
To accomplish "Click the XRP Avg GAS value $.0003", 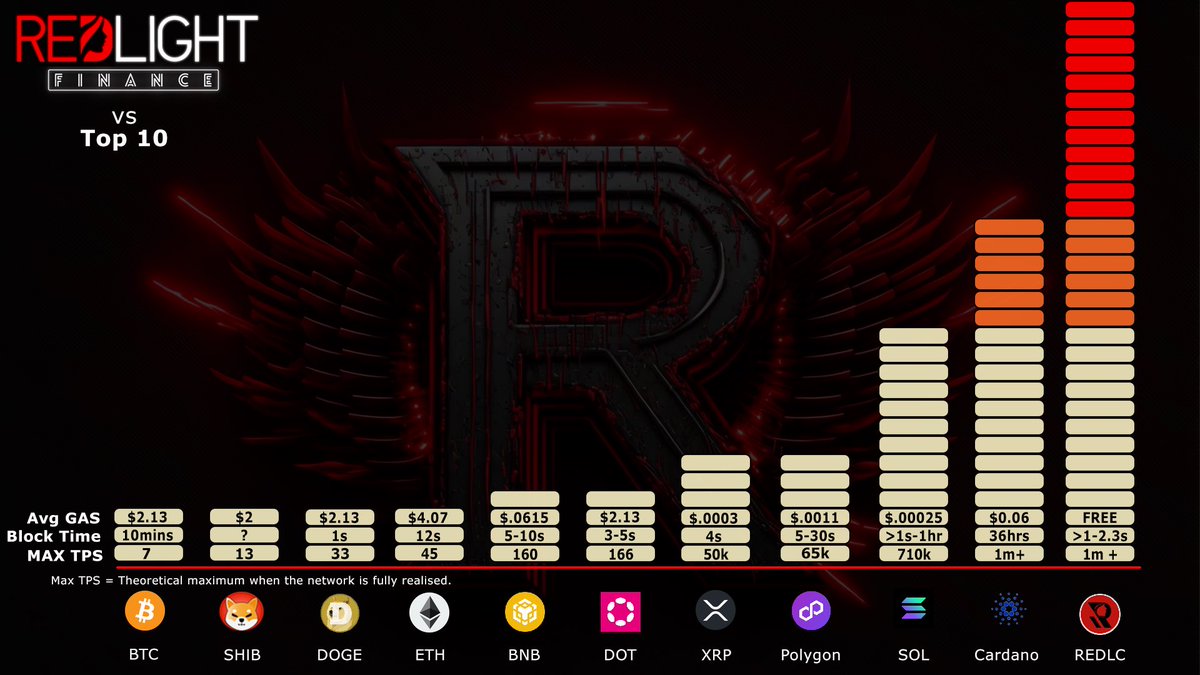I will 716,517.
